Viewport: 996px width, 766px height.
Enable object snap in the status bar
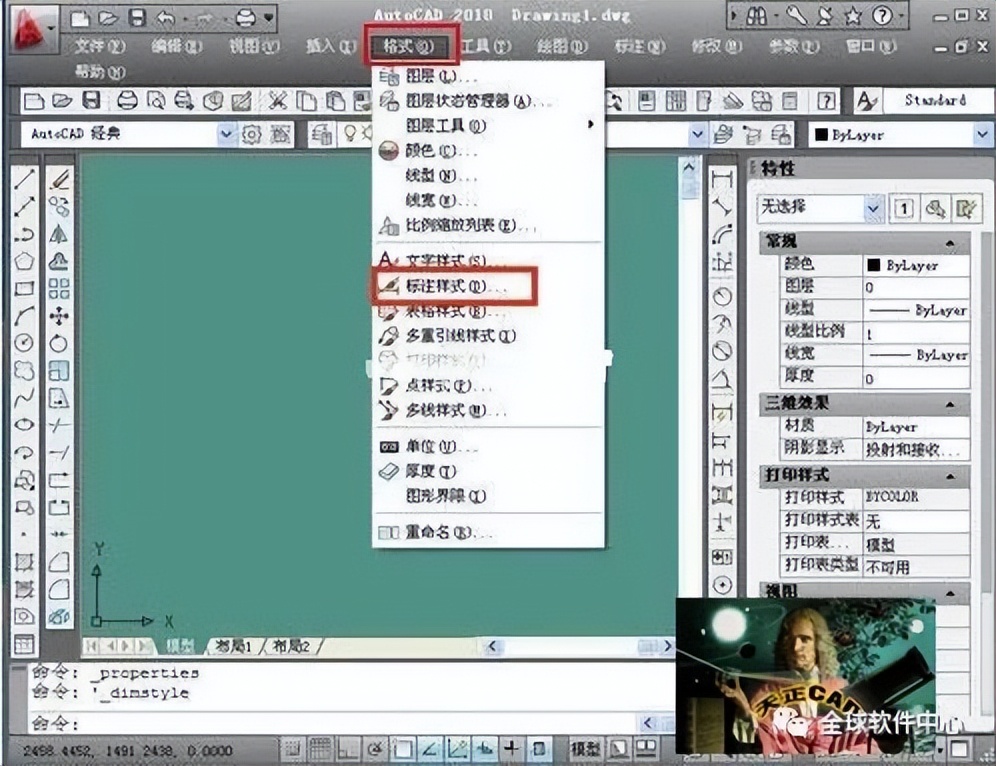(x=402, y=745)
